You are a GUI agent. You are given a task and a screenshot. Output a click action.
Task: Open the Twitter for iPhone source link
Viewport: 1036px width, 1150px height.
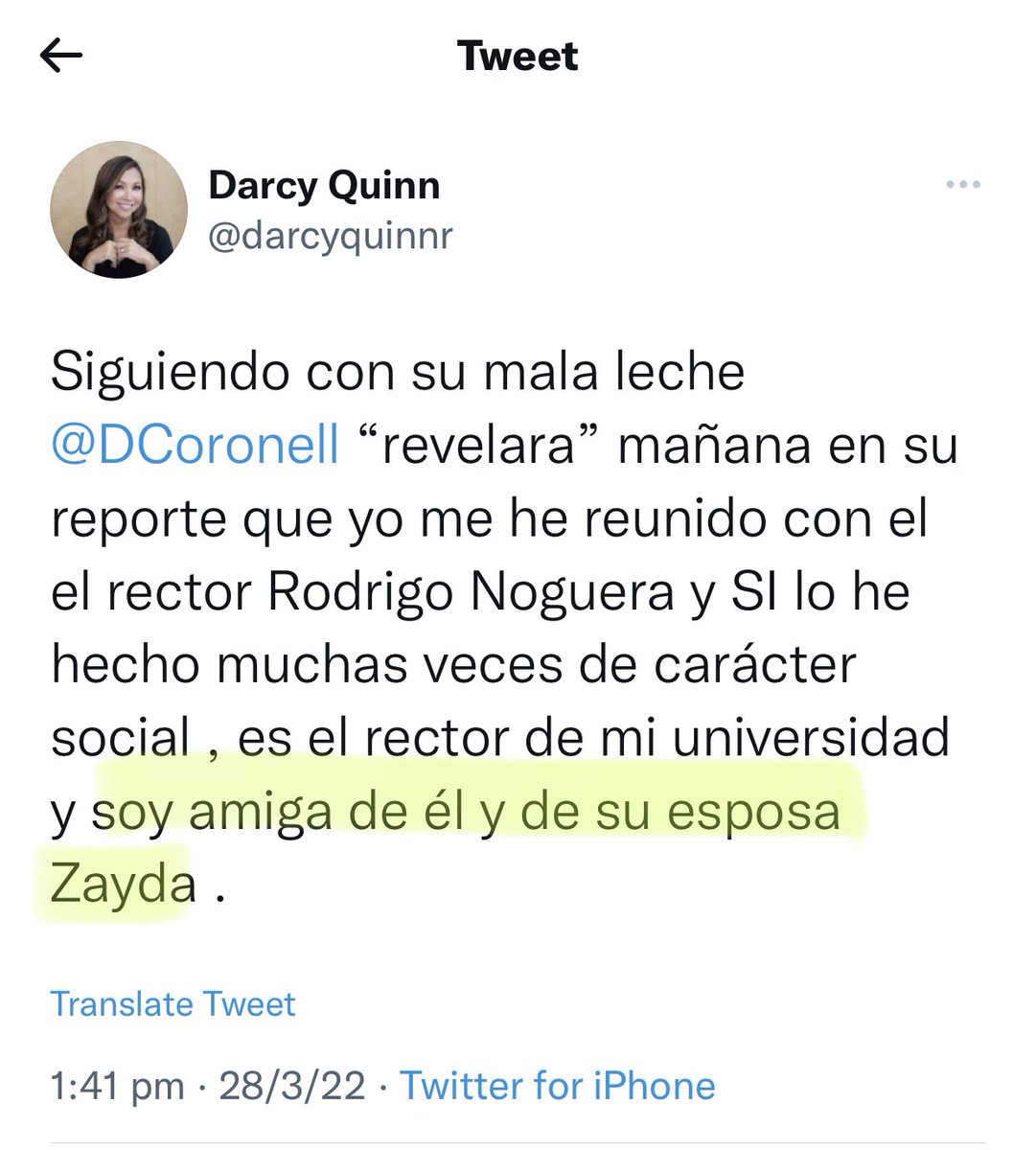click(558, 1086)
